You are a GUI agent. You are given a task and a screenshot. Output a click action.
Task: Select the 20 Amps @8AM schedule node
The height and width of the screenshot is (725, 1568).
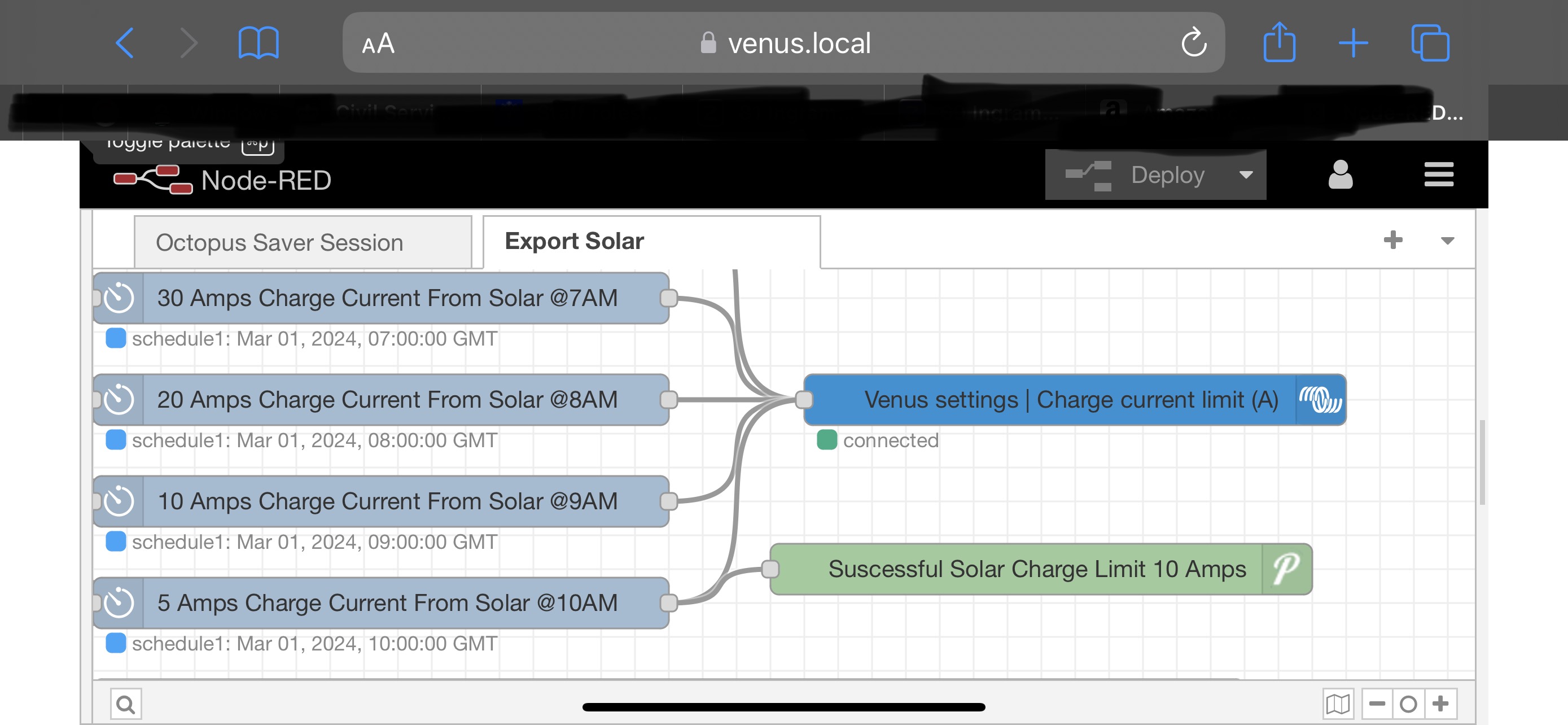point(381,400)
